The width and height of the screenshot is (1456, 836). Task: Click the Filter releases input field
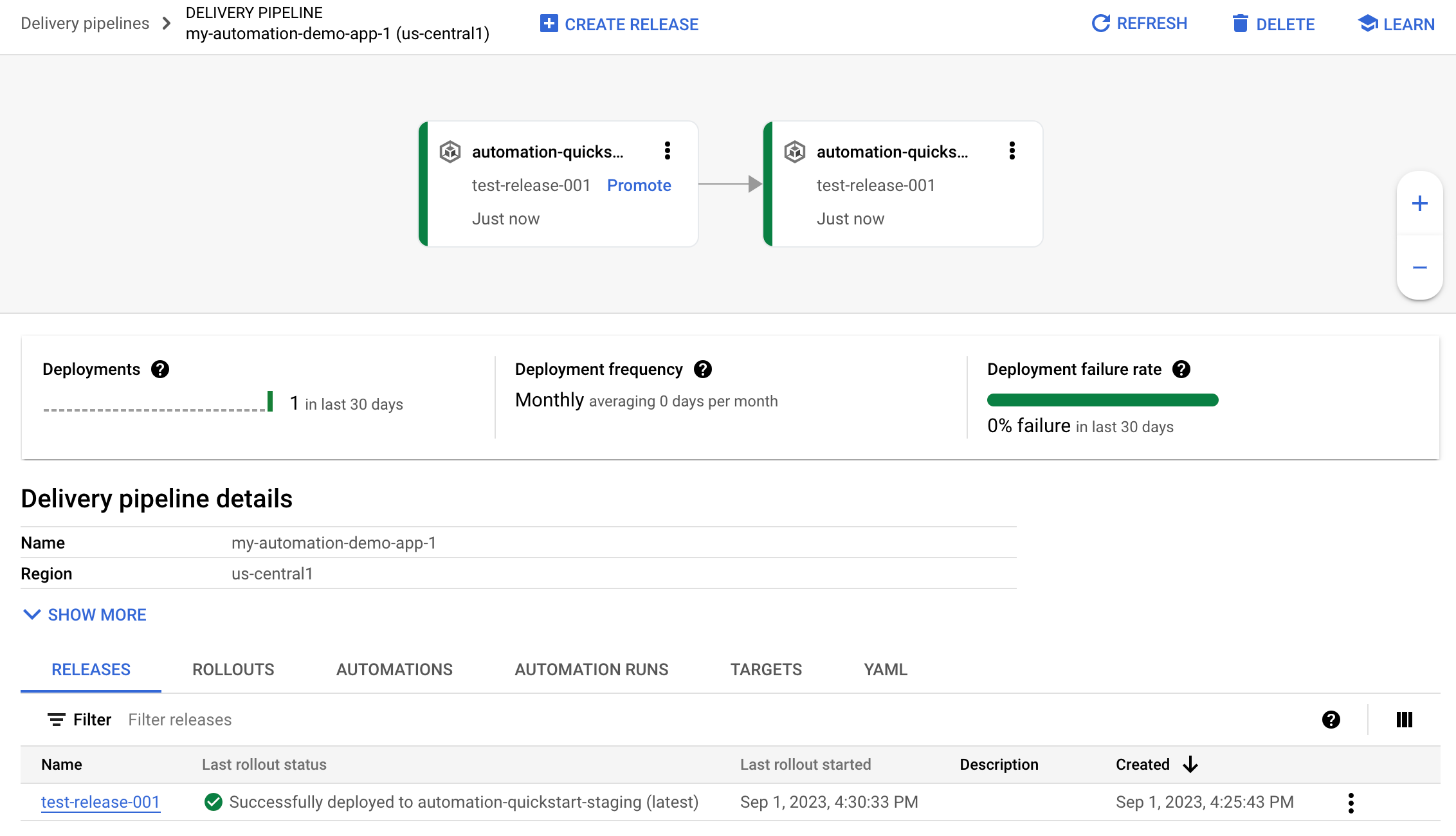pyautogui.click(x=180, y=719)
